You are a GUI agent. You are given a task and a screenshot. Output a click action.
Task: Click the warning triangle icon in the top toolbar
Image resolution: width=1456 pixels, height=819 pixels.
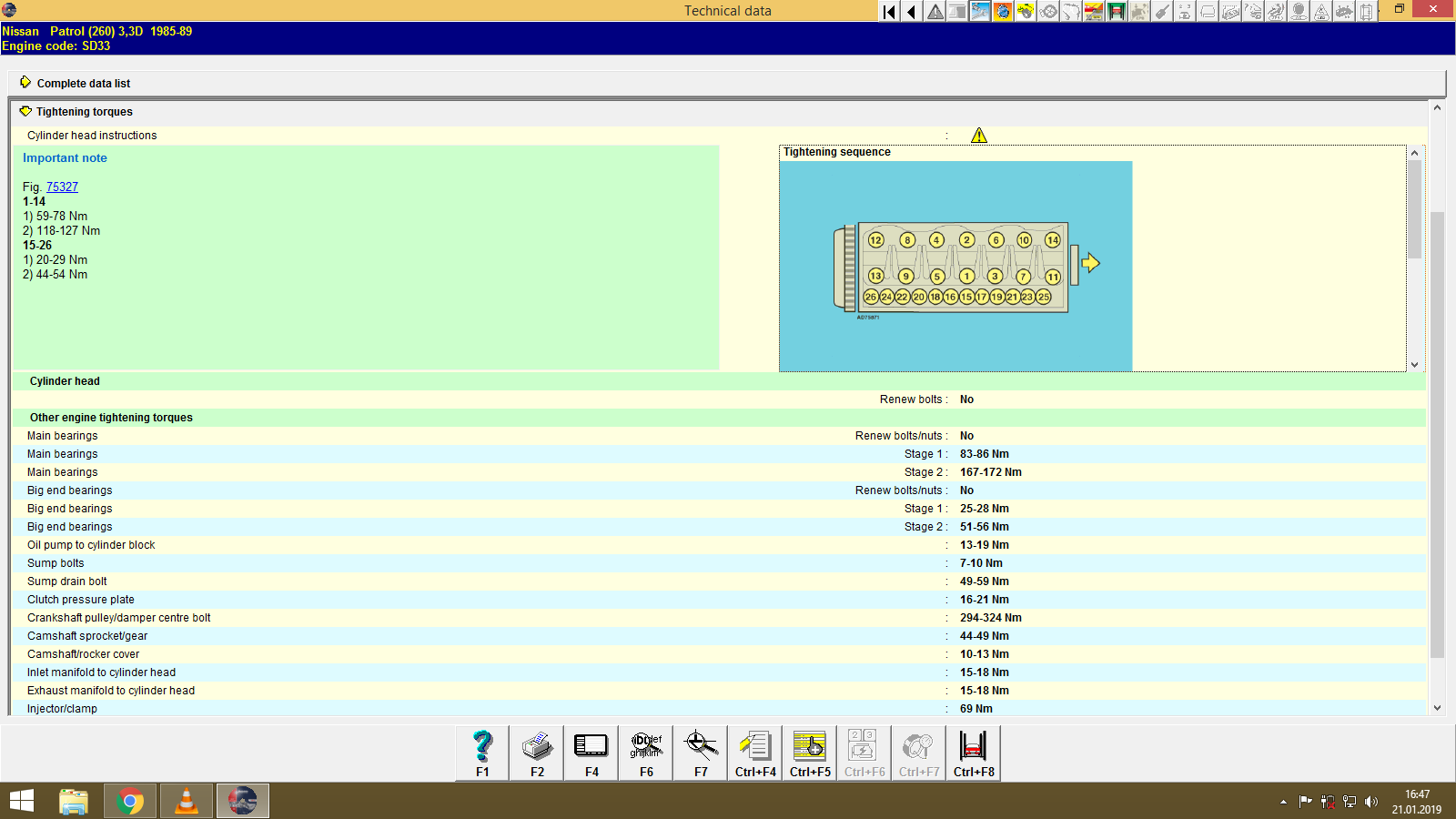click(x=935, y=12)
